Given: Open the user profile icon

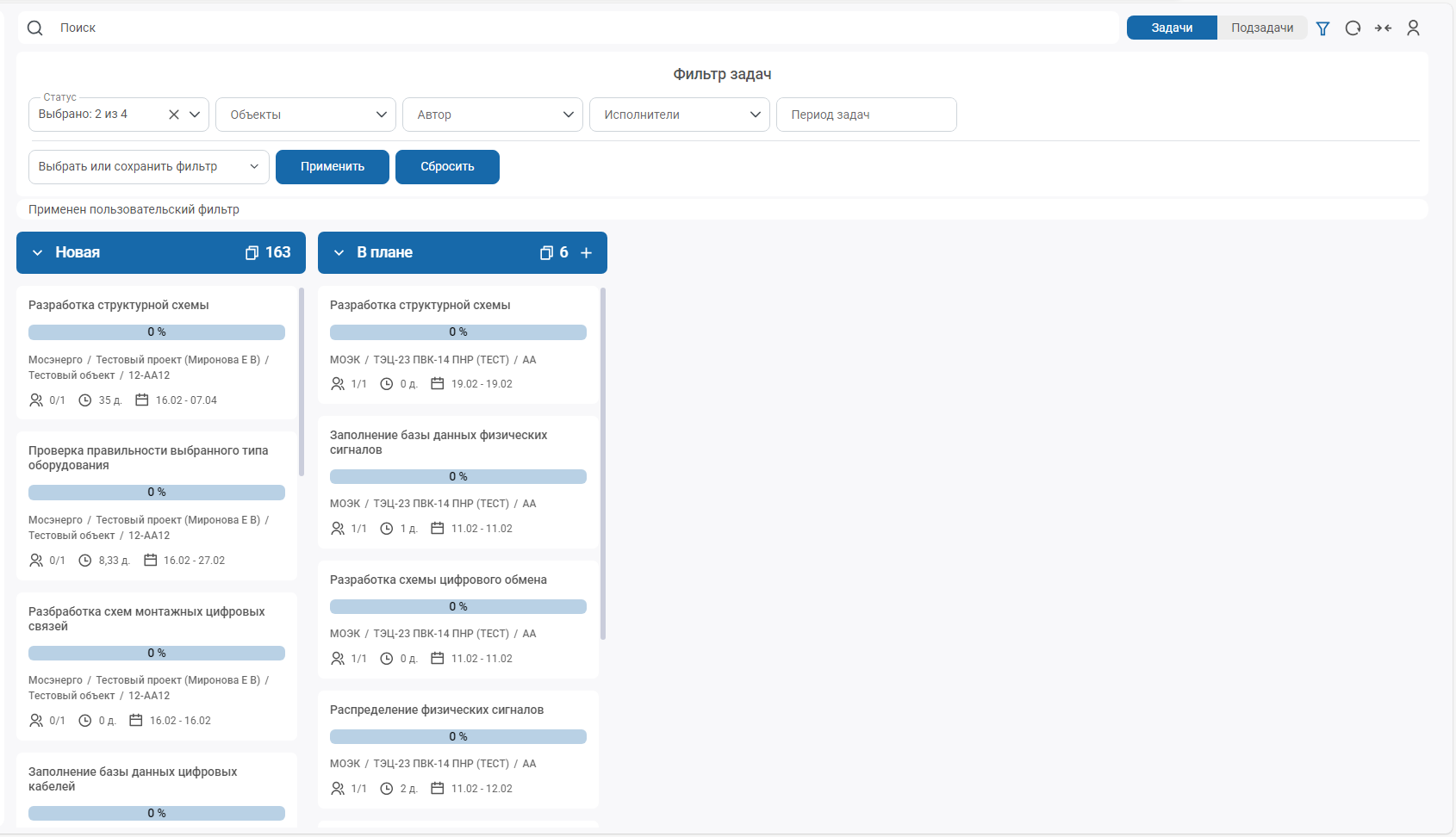Looking at the screenshot, I should click(1413, 28).
